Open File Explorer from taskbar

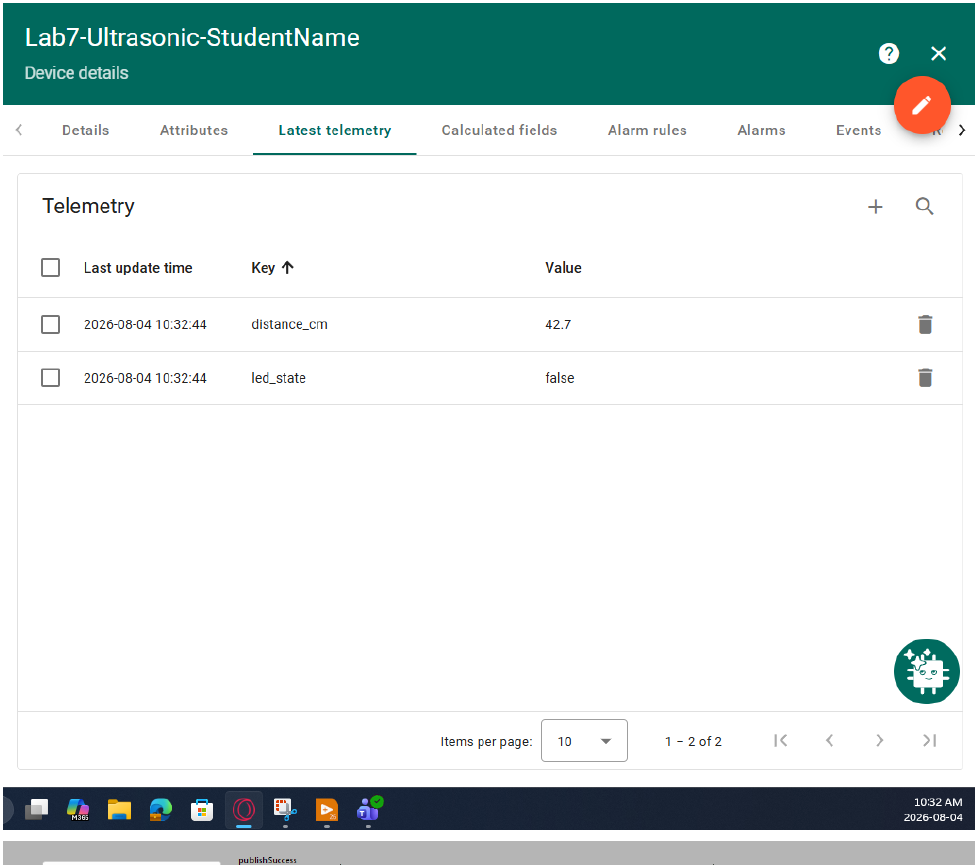[119, 809]
